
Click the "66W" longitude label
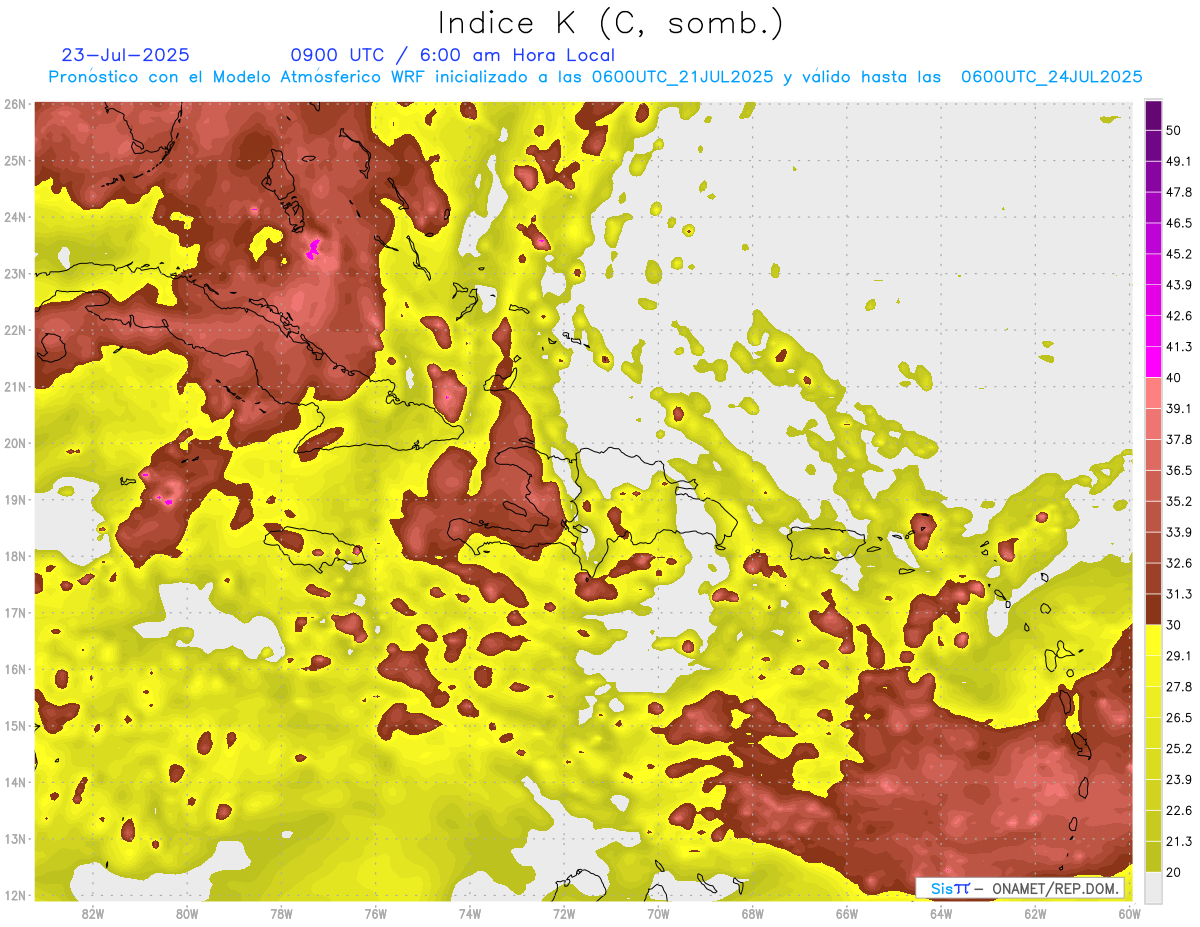pos(847,914)
